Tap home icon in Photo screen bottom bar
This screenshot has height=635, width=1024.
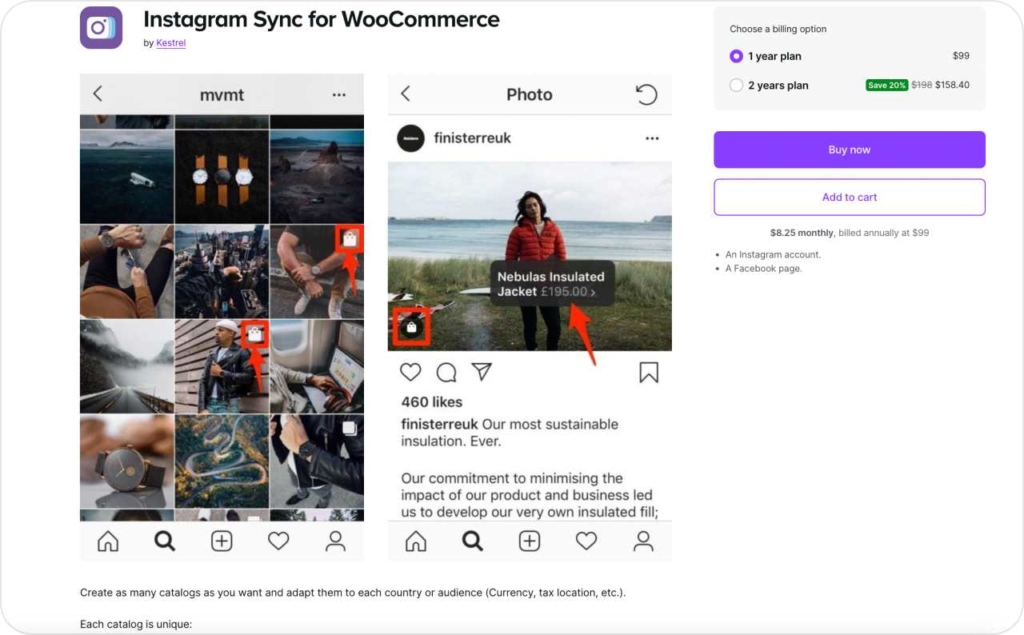coord(415,541)
